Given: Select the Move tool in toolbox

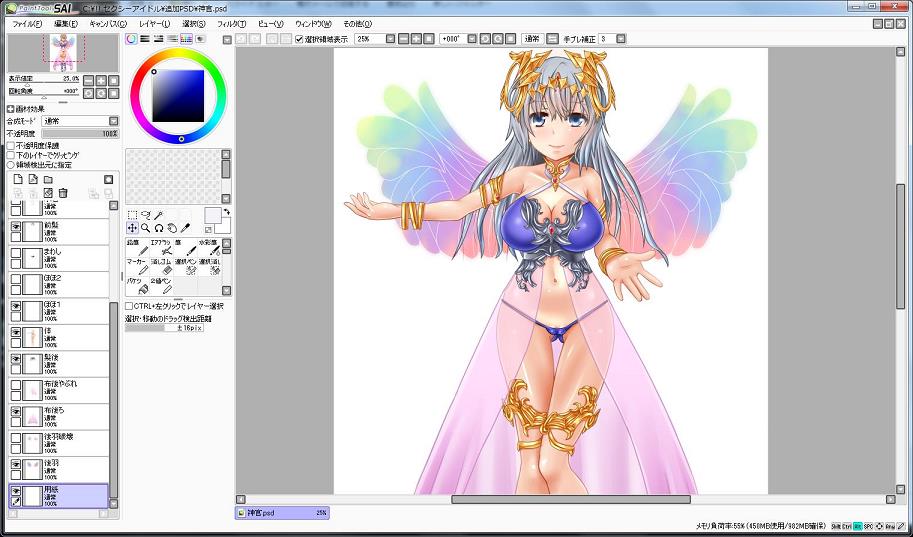Looking at the screenshot, I should tap(132, 228).
